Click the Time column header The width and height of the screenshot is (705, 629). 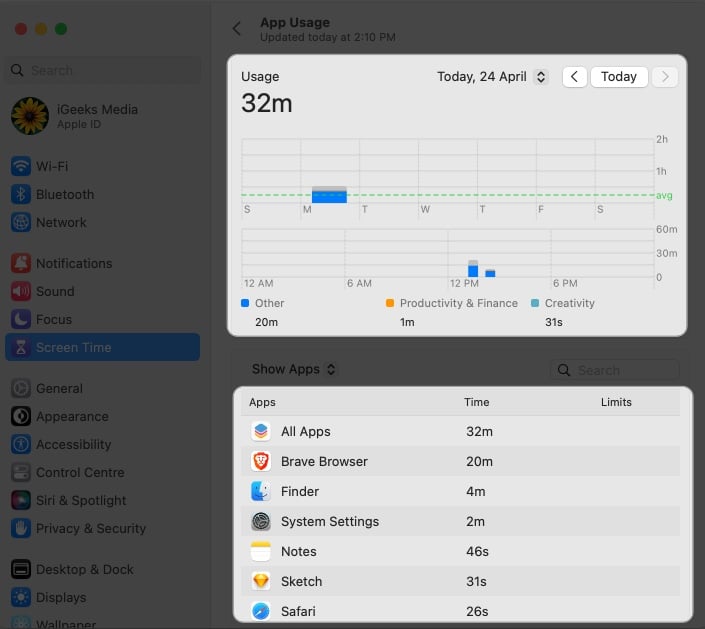tap(477, 402)
